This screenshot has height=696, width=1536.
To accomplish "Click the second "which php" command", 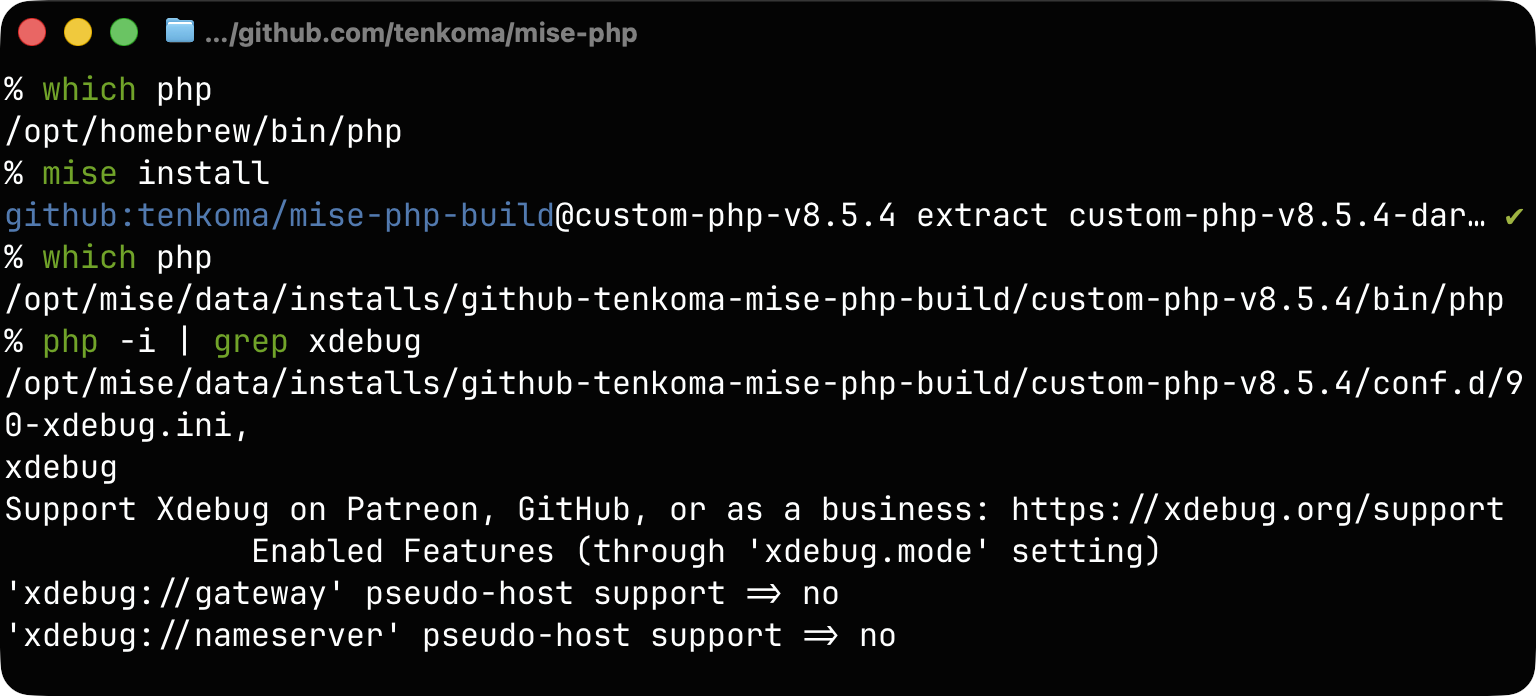I will (127, 257).
